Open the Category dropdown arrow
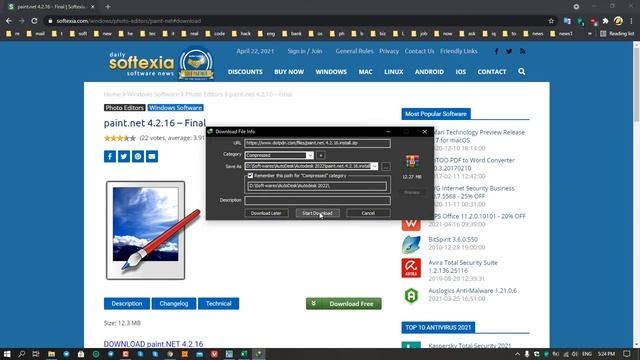This screenshot has height=360, width=640. [310, 155]
